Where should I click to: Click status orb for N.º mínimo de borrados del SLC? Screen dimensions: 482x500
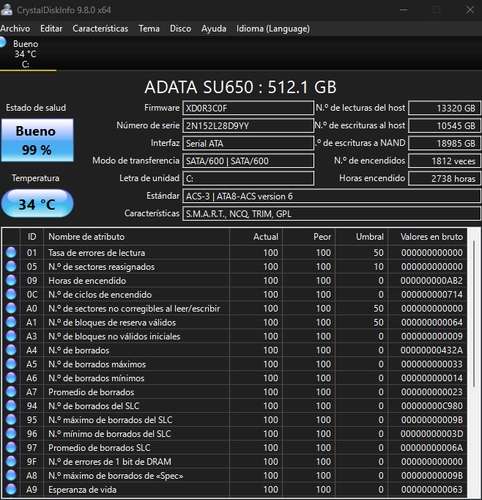(x=11, y=434)
